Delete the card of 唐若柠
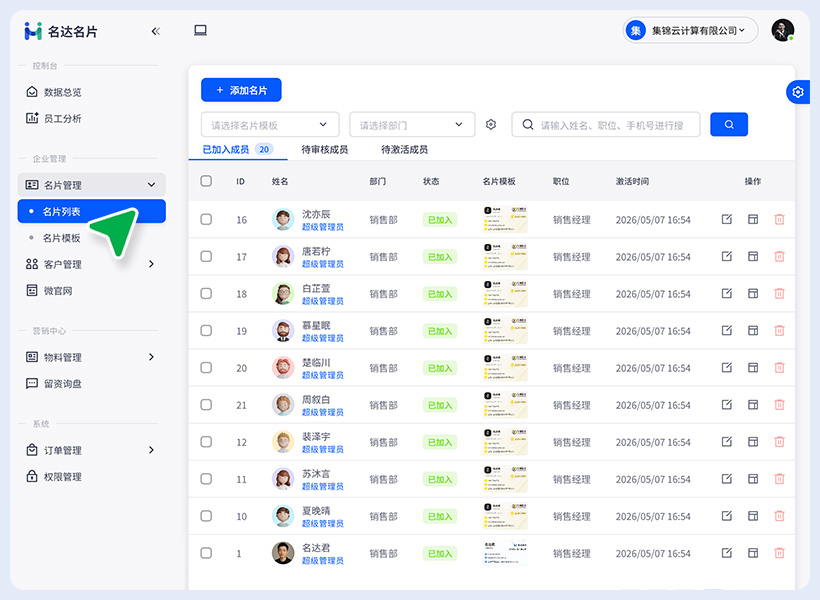The height and width of the screenshot is (600, 820). pos(779,256)
